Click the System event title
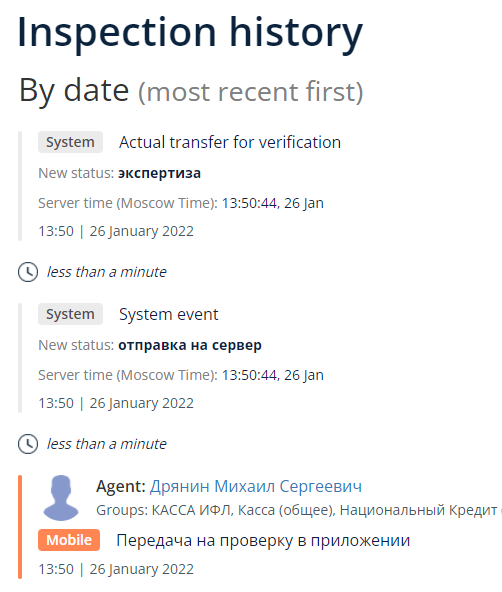 169,314
